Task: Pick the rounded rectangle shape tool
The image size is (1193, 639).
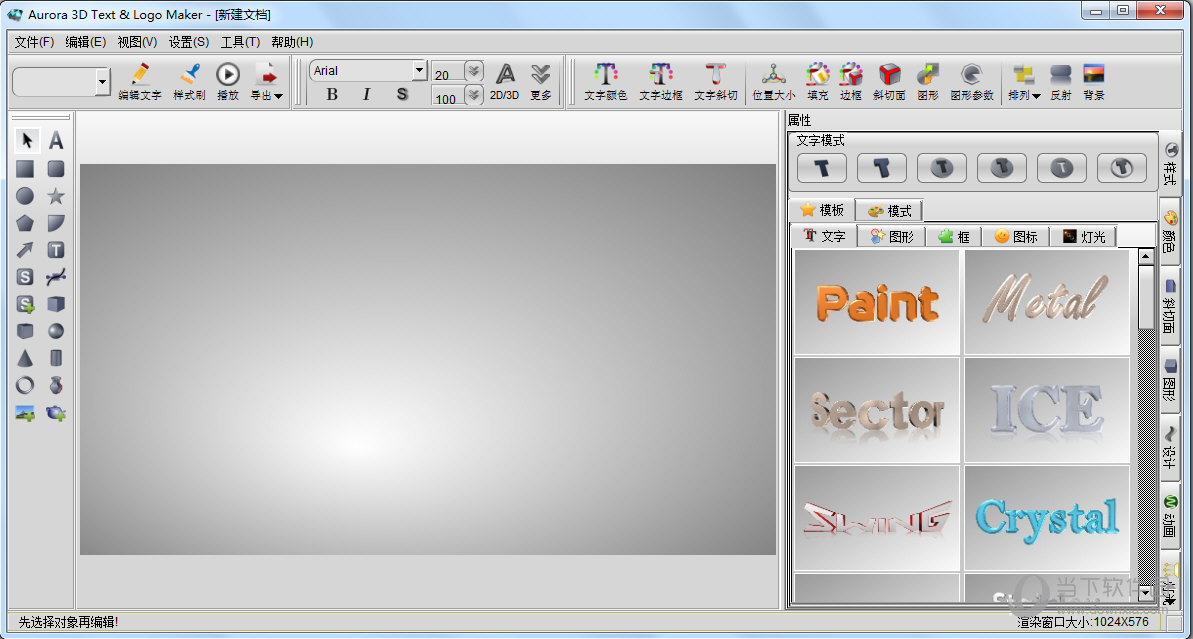Action: (x=56, y=169)
